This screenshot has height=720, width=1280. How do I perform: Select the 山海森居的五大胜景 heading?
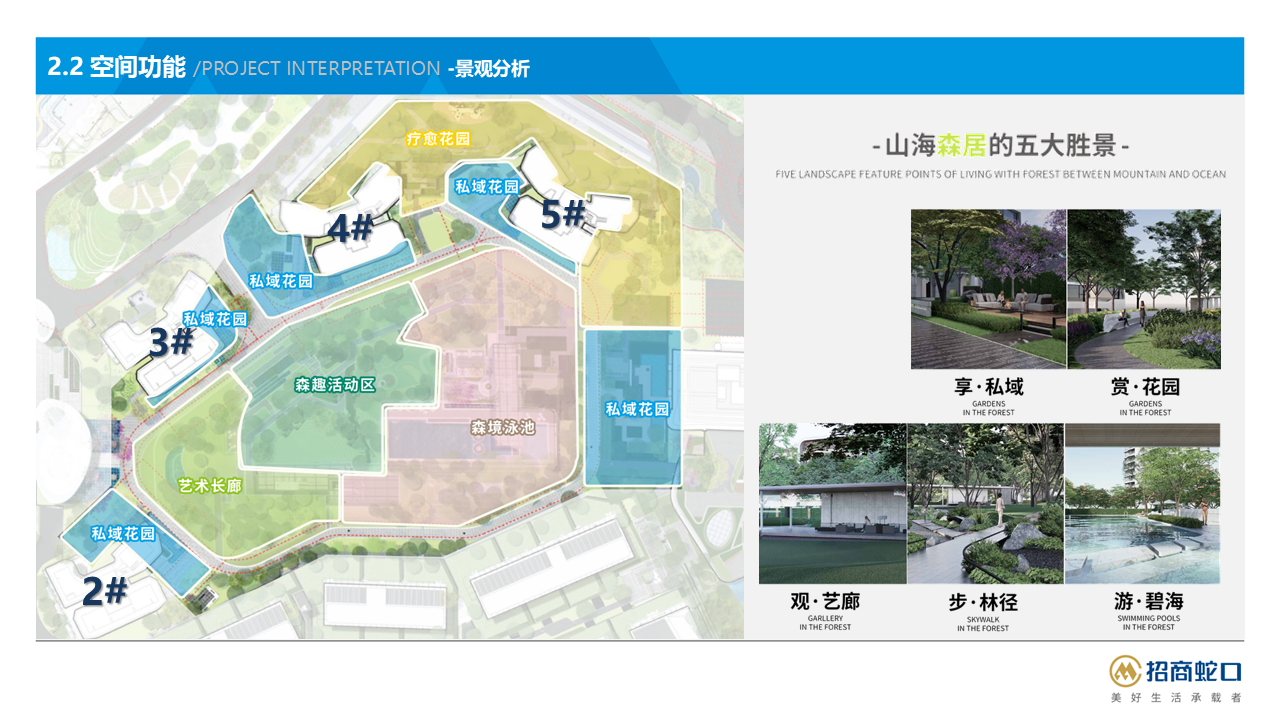click(x=1000, y=146)
